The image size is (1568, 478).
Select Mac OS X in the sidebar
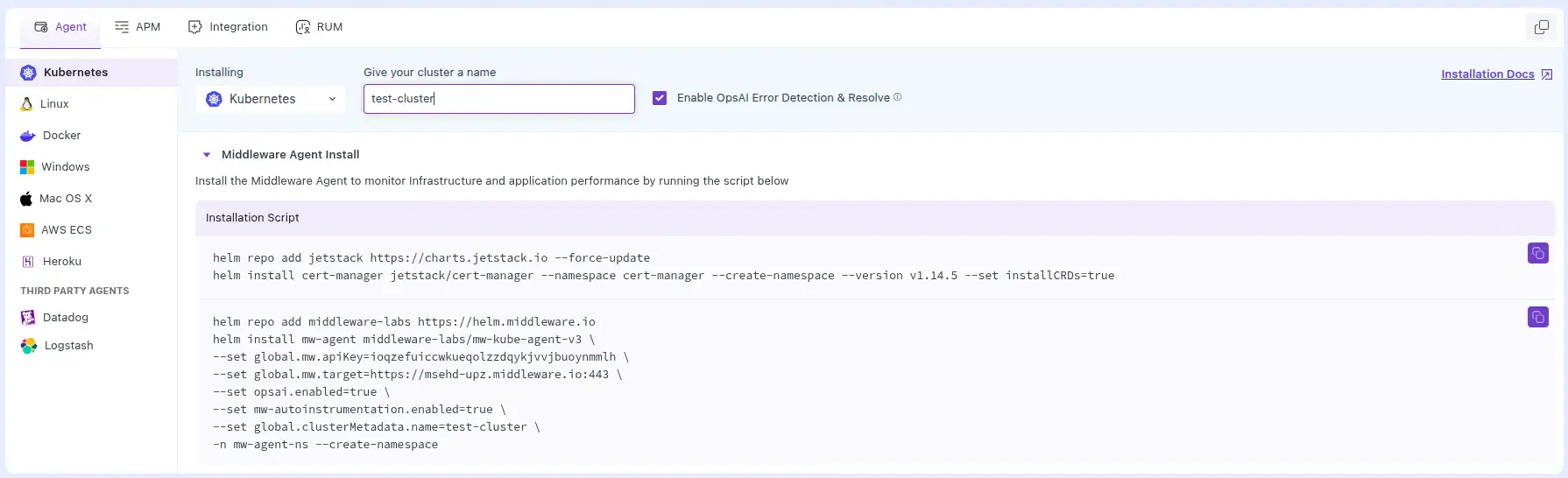pos(91,199)
